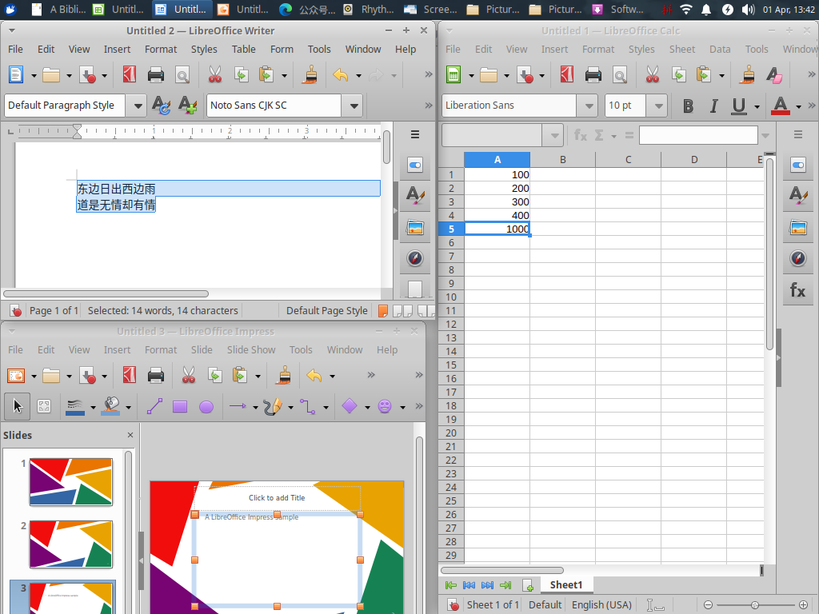Select the Insert Line tool in Impress
Screen dimensions: 819x614
tap(154, 406)
